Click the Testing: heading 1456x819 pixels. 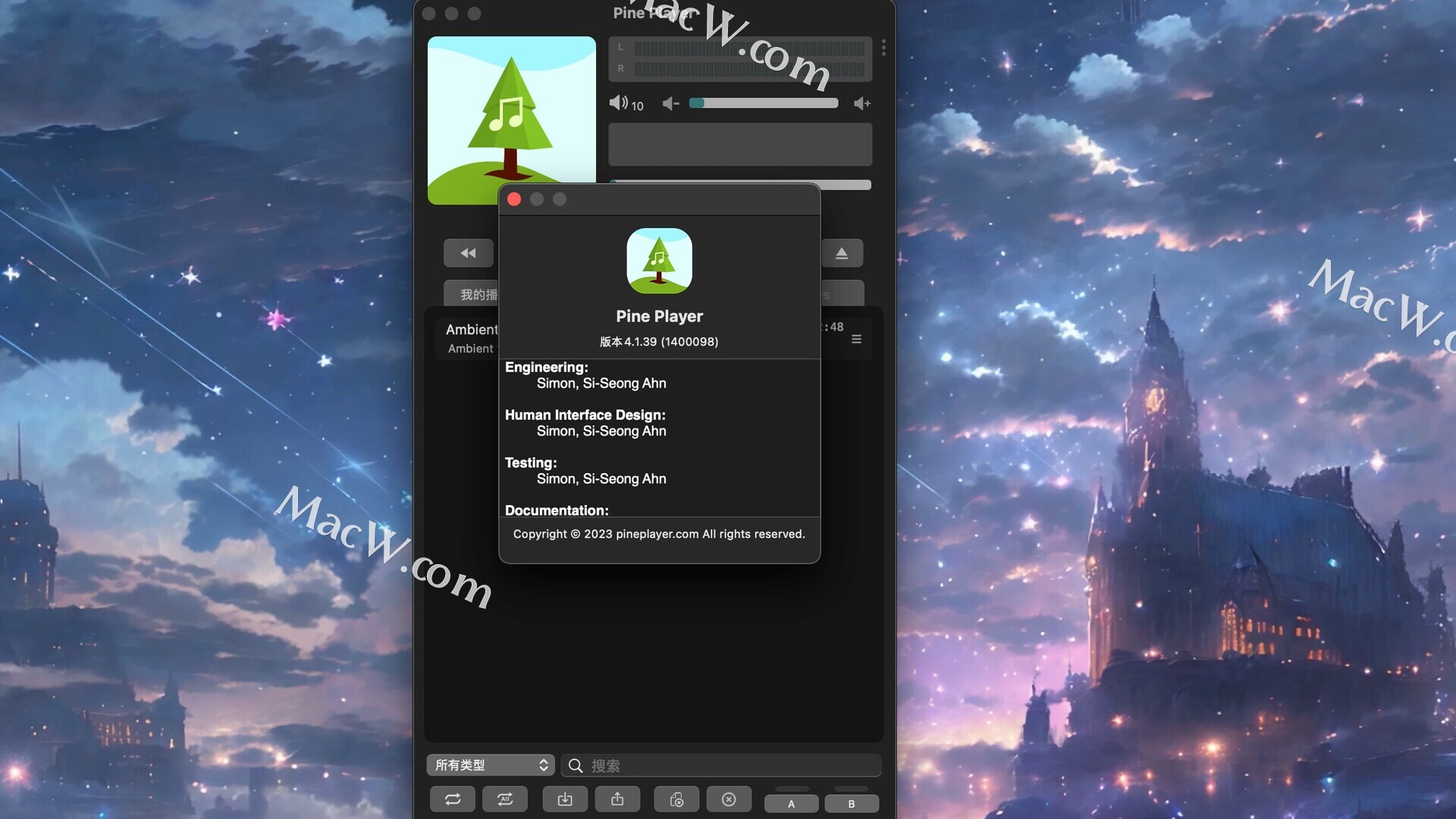[x=531, y=463]
